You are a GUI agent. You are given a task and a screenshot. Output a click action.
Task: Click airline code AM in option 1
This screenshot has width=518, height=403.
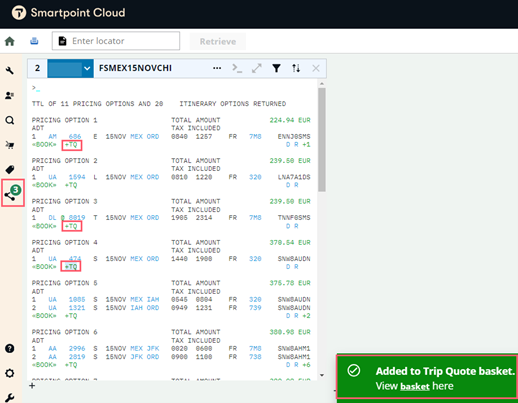(52, 136)
